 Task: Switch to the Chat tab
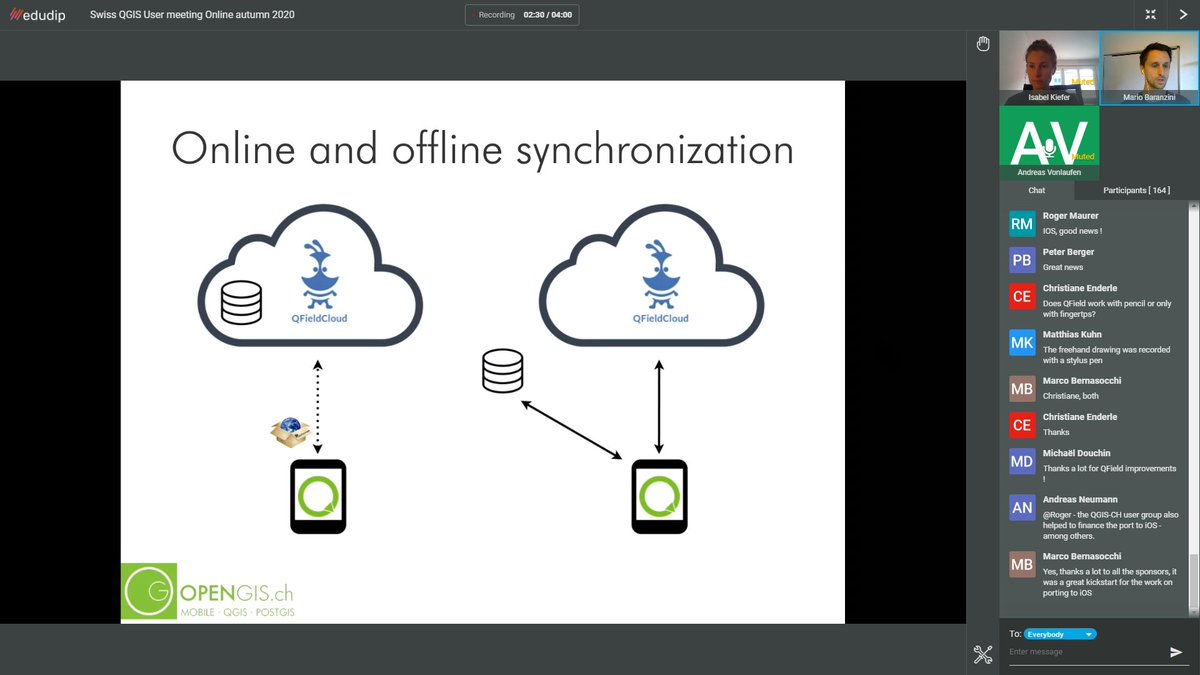pos(1037,190)
